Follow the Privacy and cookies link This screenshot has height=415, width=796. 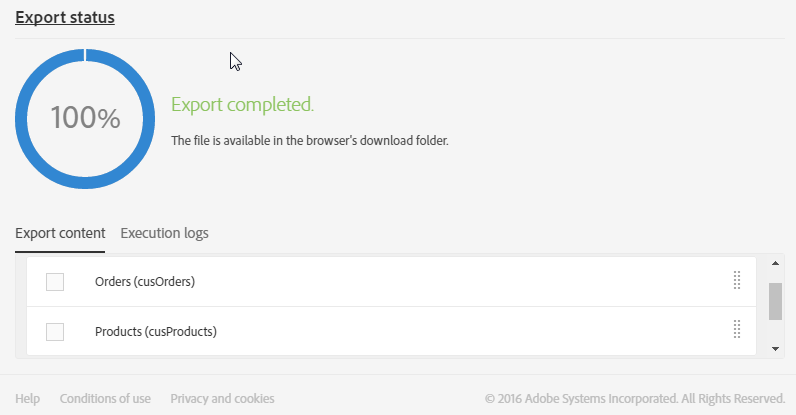coord(222,398)
